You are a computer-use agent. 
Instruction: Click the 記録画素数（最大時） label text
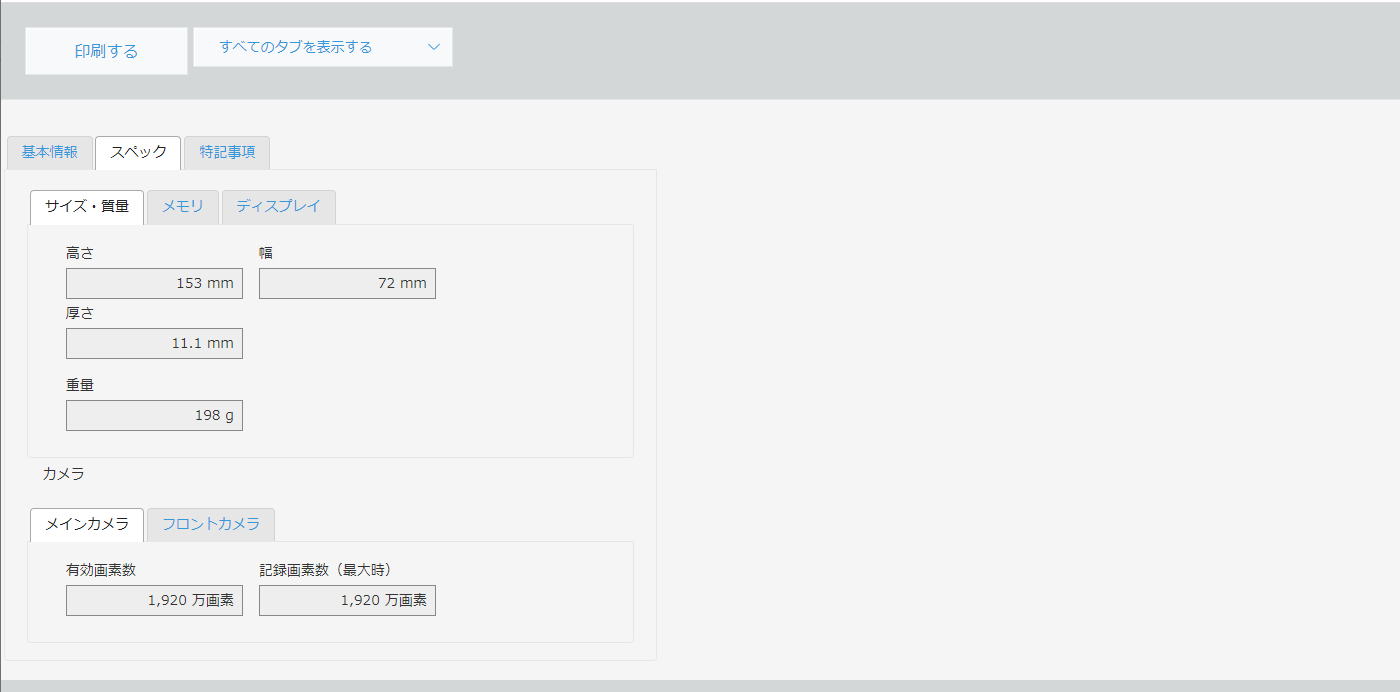pyautogui.click(x=325, y=570)
